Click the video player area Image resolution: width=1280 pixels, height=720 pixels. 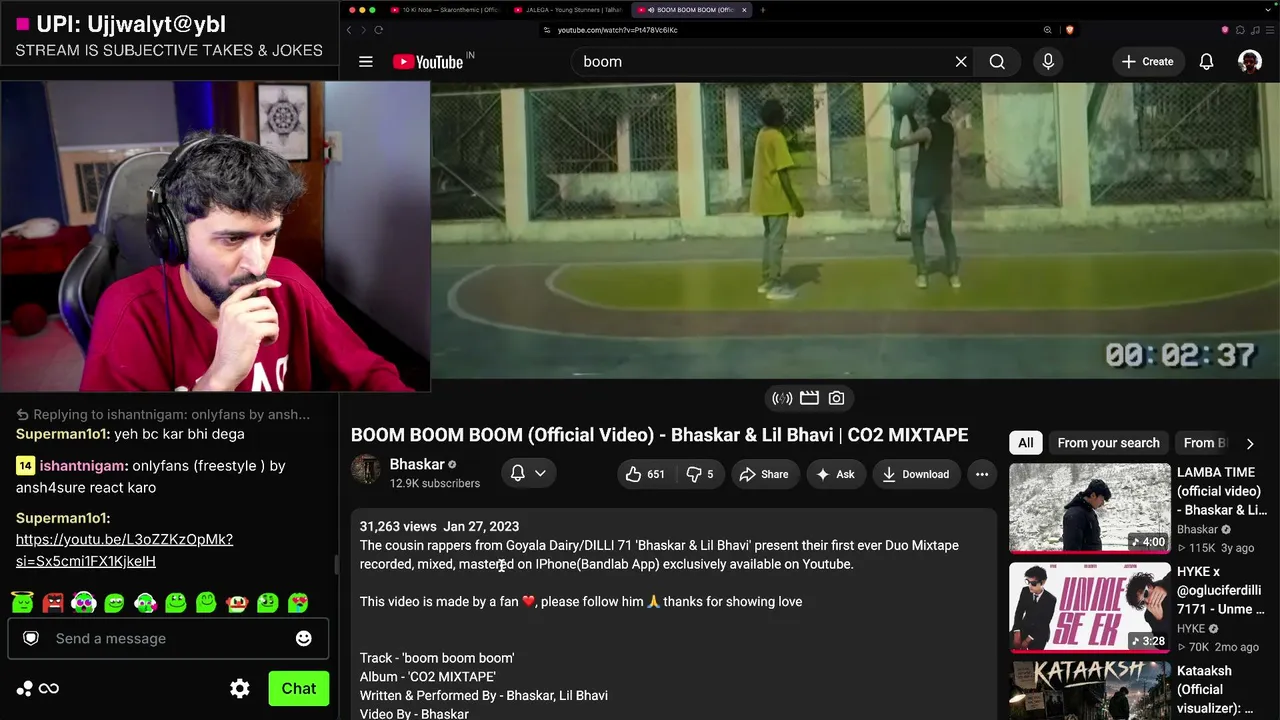click(855, 230)
